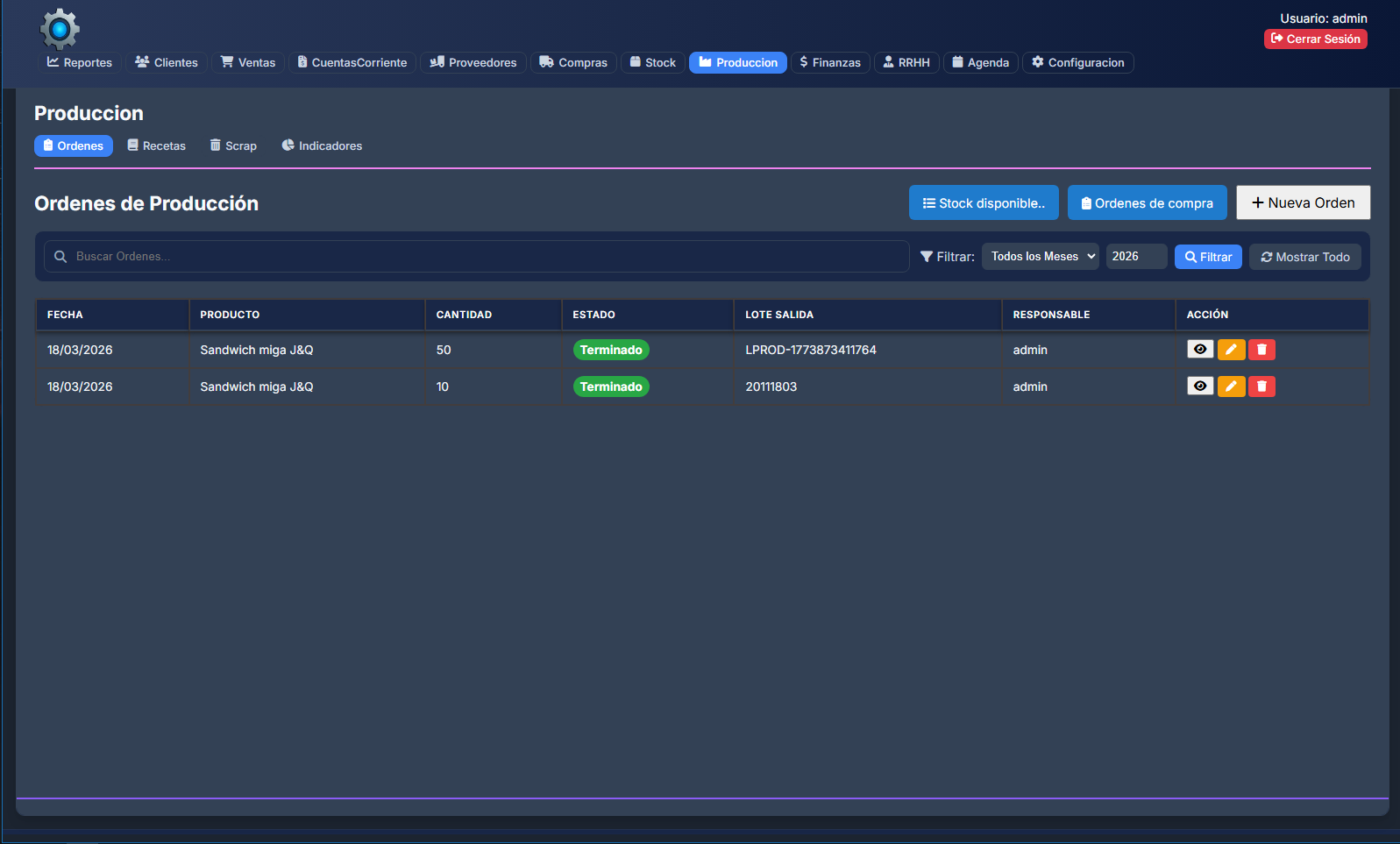Click the Usuario: admin label
The height and width of the screenshot is (844, 1400).
tap(1324, 18)
